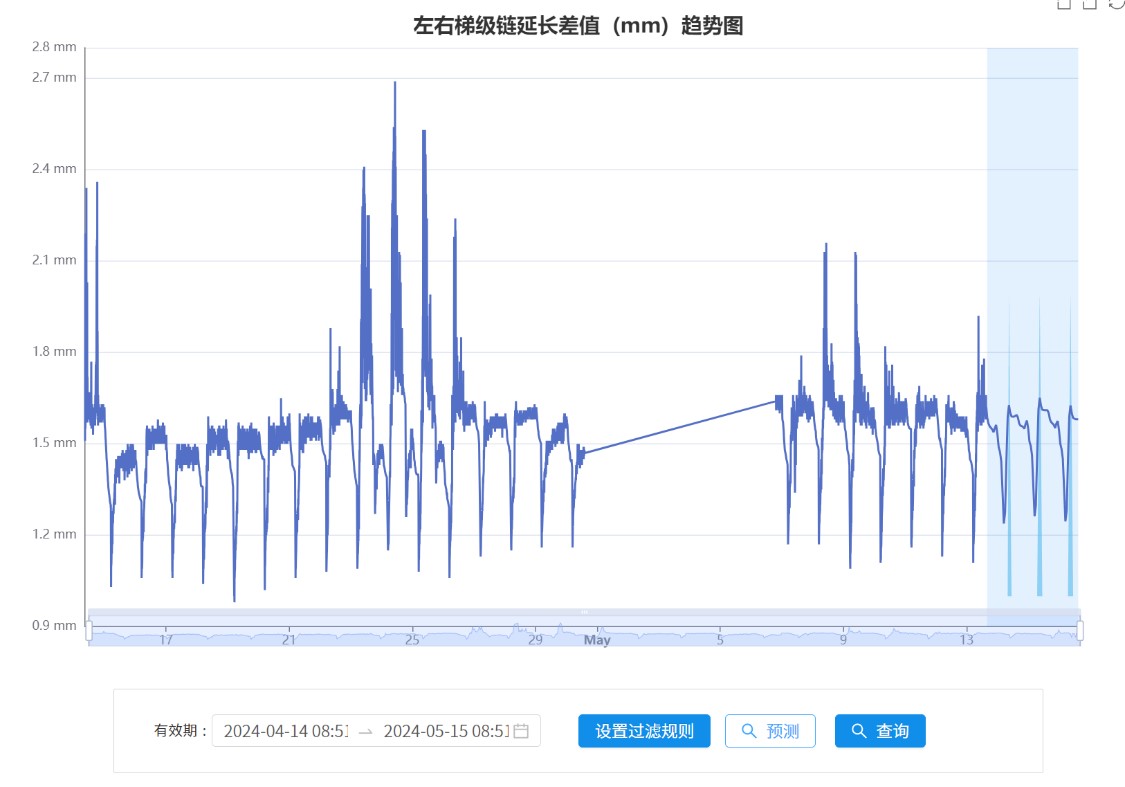Click the restore chart icon at top right
Image resolution: width=1125 pixels, height=787 pixels.
pyautogui.click(x=1117, y=3)
